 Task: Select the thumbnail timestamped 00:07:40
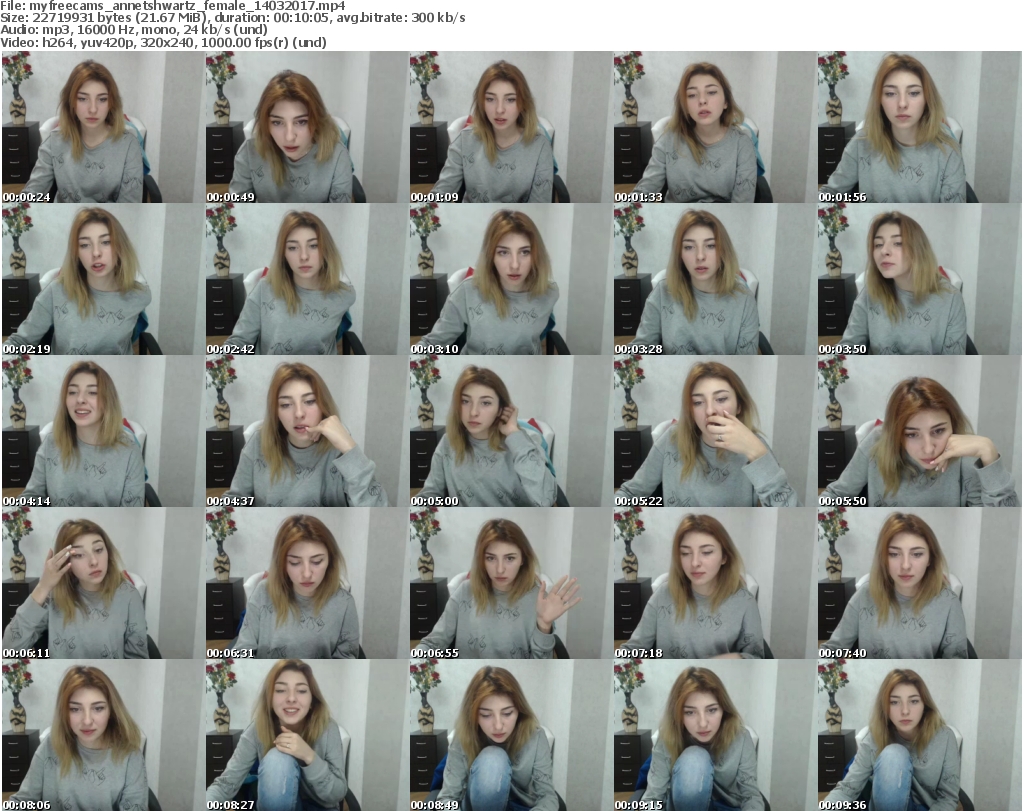(x=919, y=584)
